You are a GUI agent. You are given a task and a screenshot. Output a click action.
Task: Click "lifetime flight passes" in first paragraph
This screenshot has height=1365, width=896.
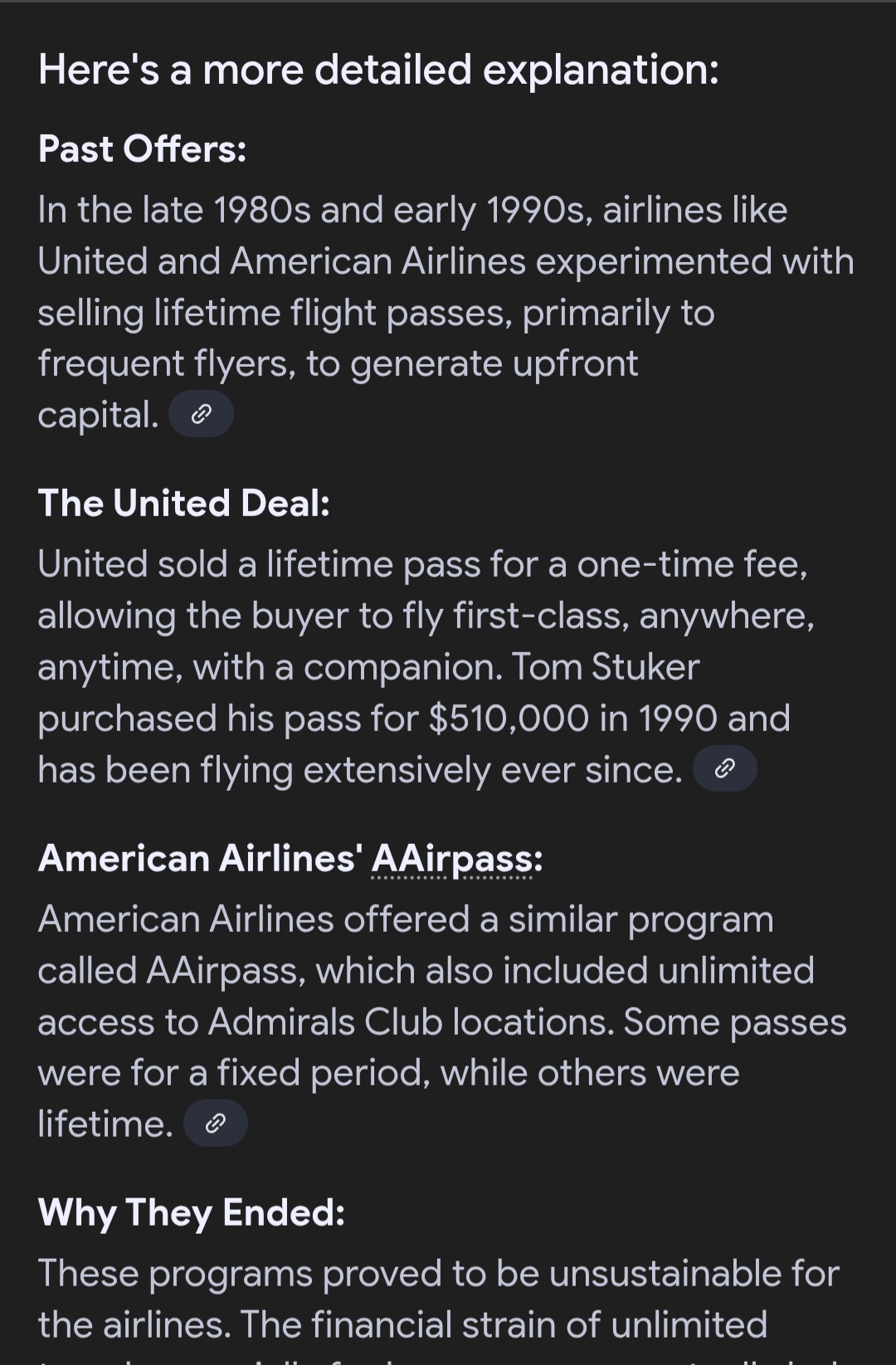[333, 314]
